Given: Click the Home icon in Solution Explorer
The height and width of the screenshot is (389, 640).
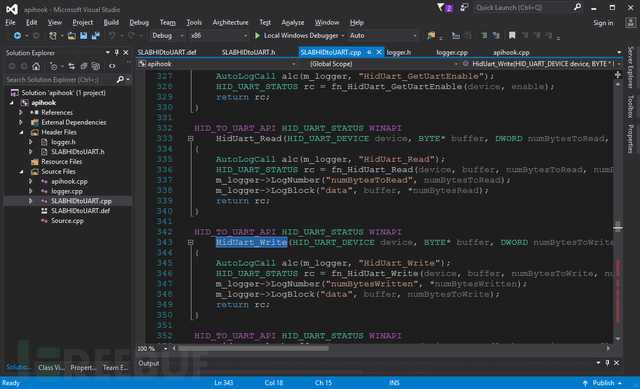Looking at the screenshot, I should click(x=36, y=66).
